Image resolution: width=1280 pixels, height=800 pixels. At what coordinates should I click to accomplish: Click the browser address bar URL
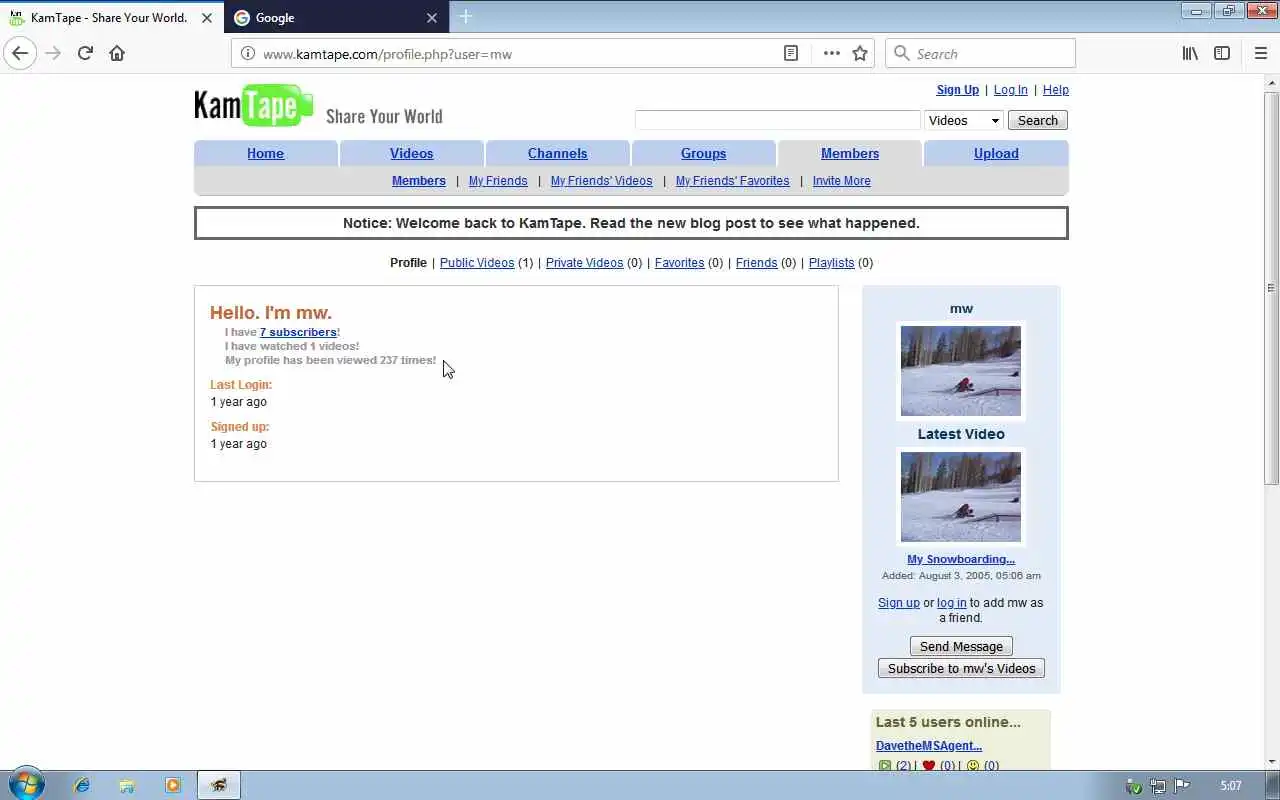point(387,54)
